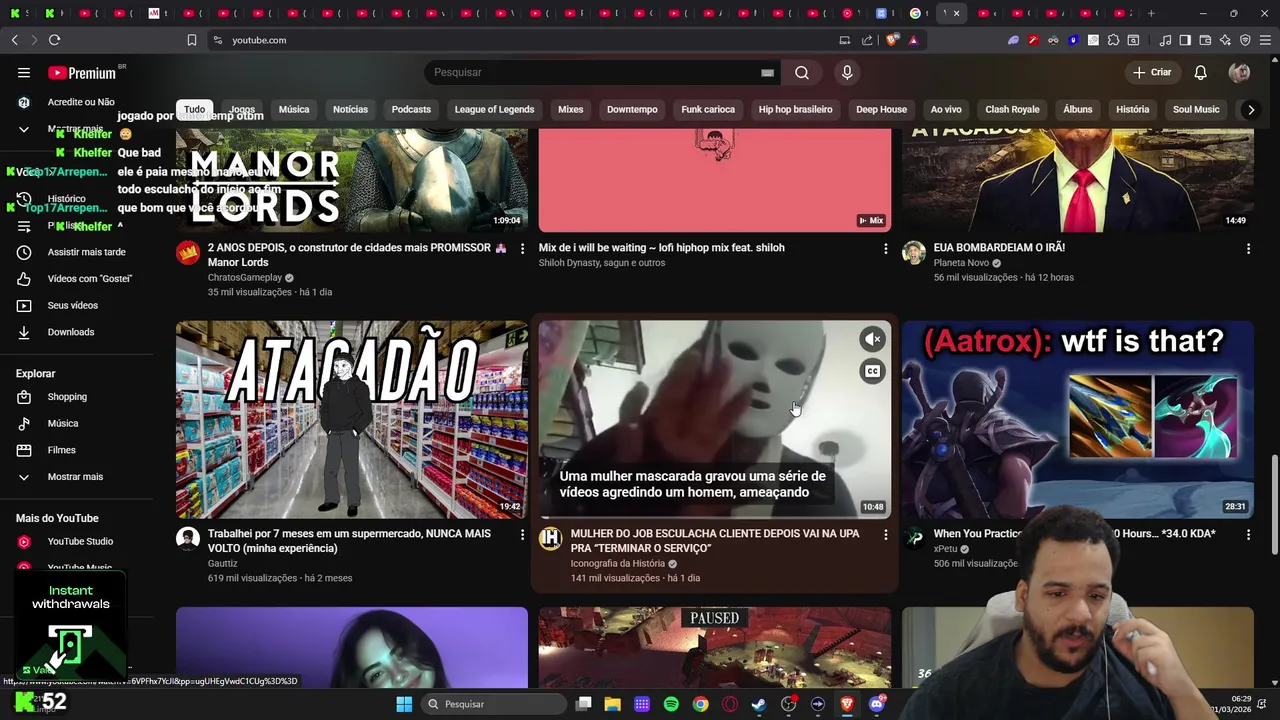Open Música in Explorar section
Image resolution: width=1280 pixels, height=720 pixels.
(77, 424)
